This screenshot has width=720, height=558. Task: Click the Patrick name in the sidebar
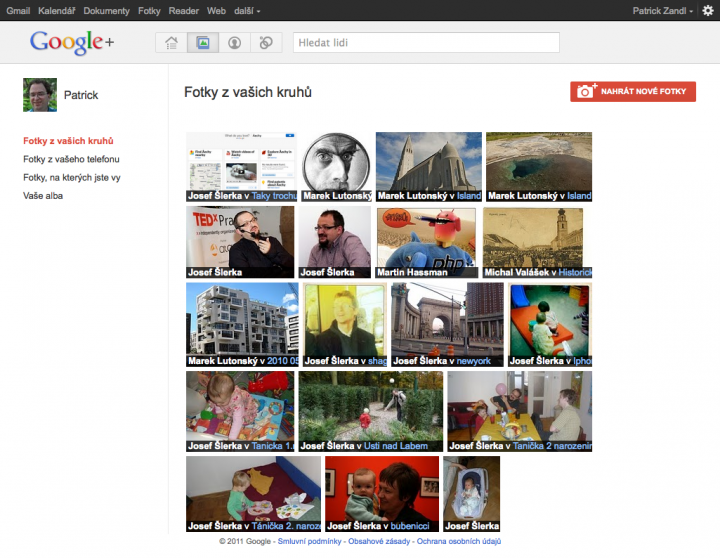pos(81,95)
